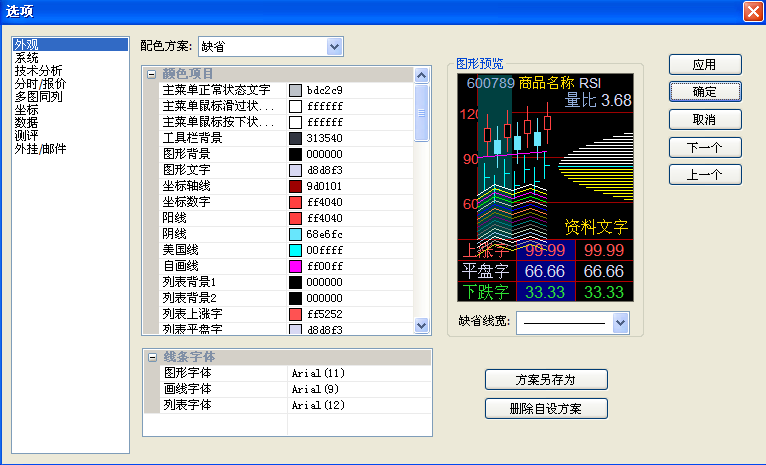Select 外观 in the category list

[x=70, y=44]
